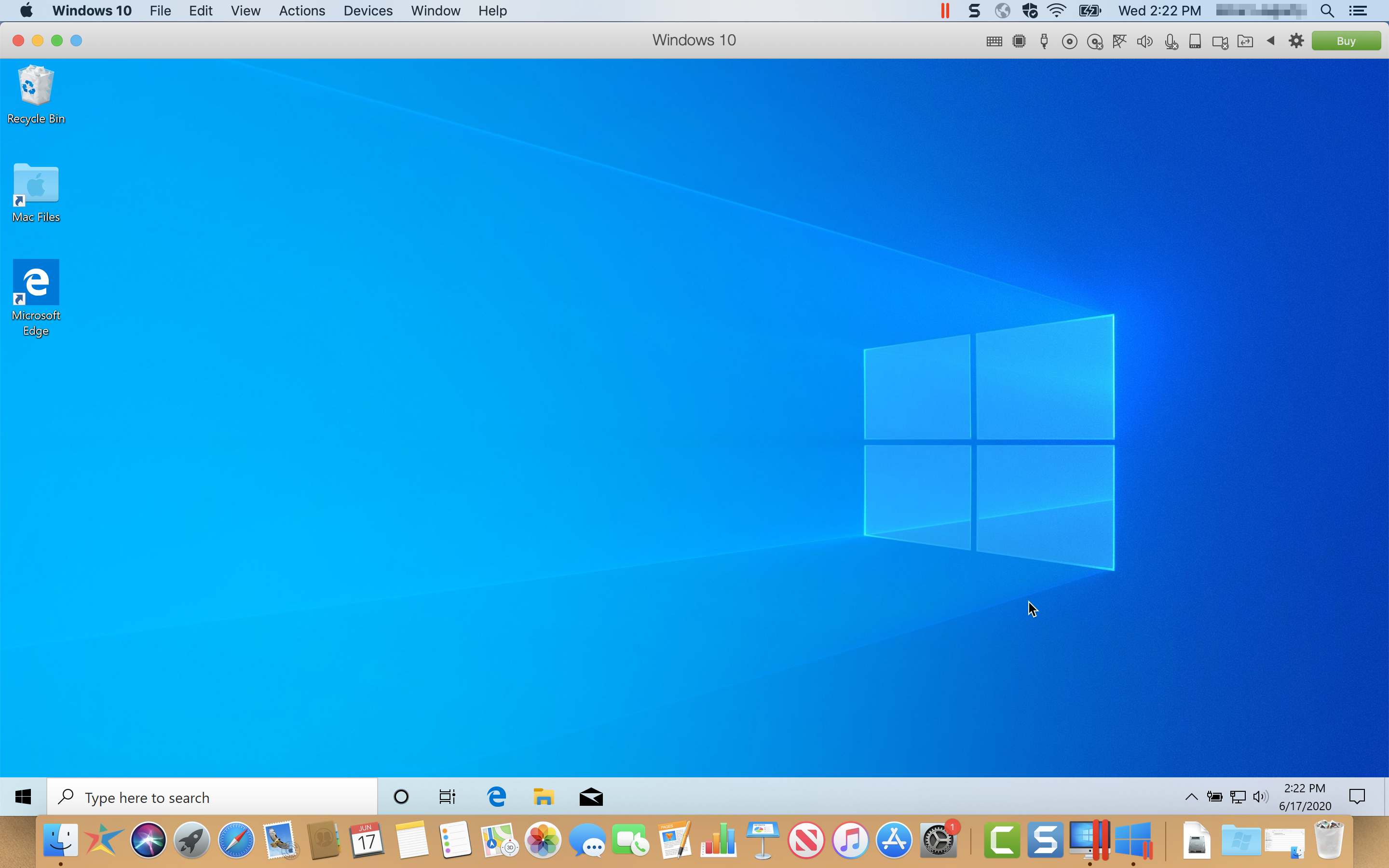Toggle the Parallels toolbar sound speaker
Viewport: 1389px width, 868px height.
click(1144, 41)
